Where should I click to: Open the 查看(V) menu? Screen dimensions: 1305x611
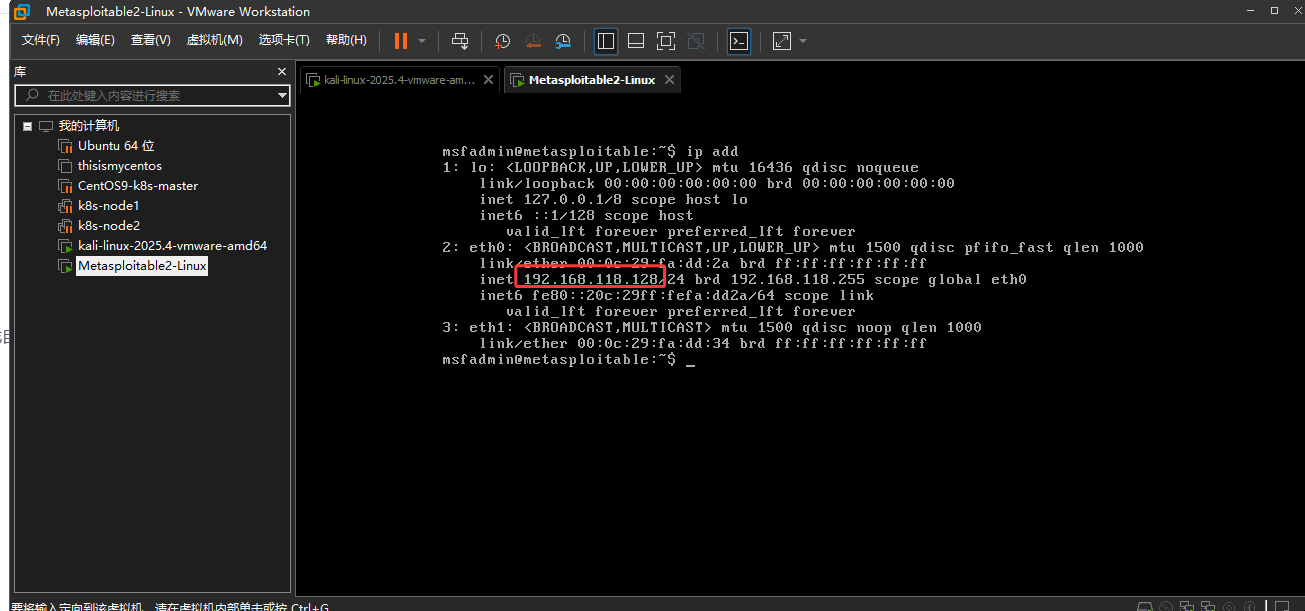click(x=150, y=40)
